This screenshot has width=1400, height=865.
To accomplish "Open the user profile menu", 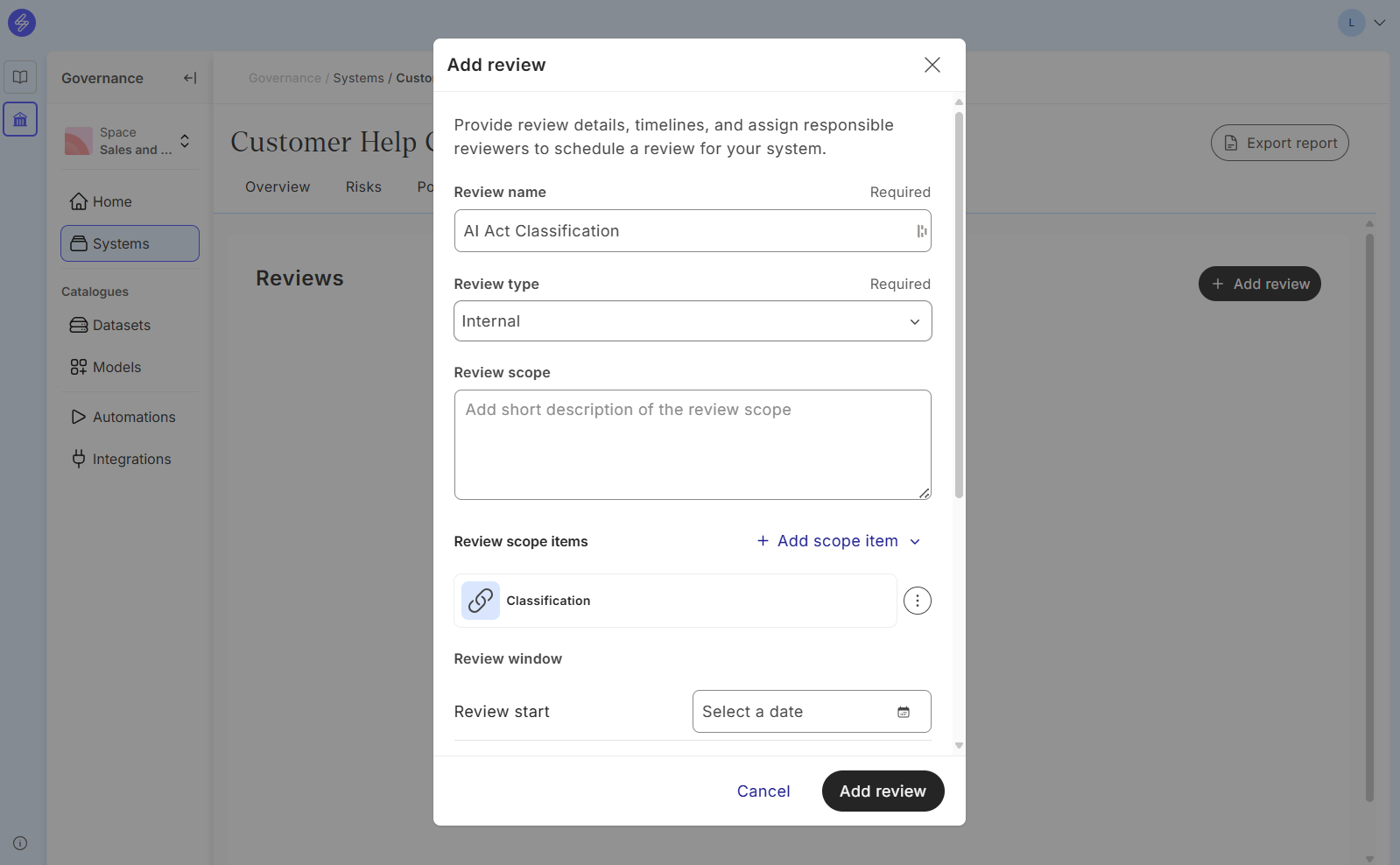I will tap(1361, 23).
